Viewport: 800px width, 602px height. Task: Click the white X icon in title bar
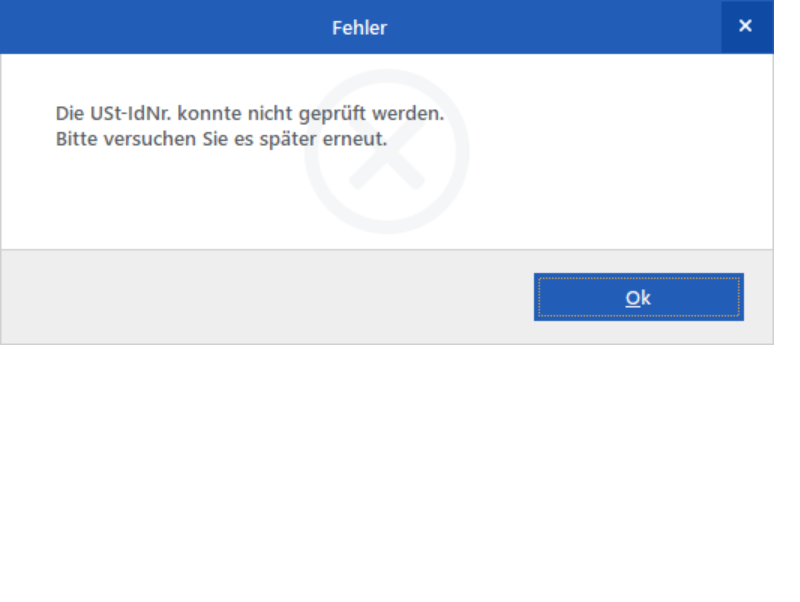pyautogui.click(x=745, y=26)
